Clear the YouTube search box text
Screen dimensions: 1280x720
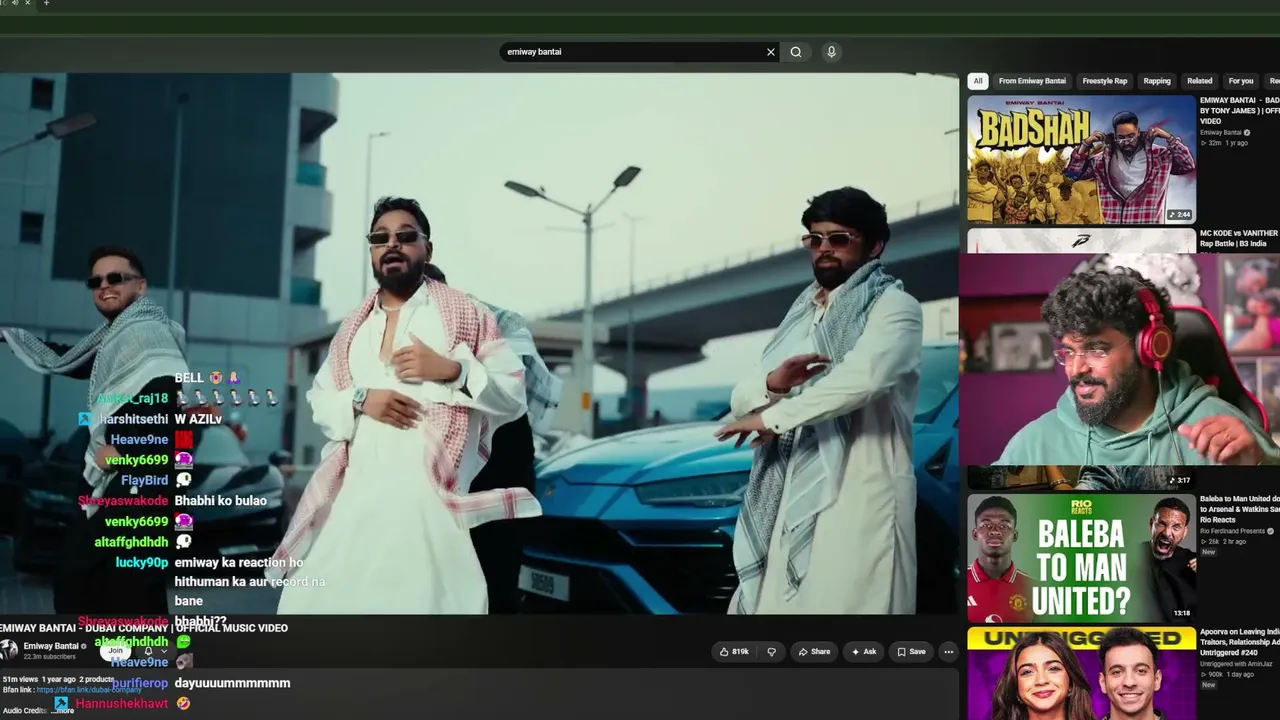[770, 52]
